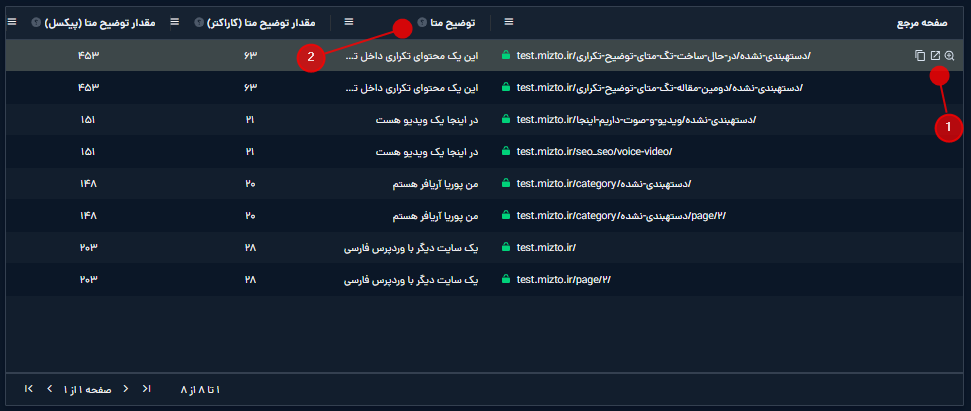Select 'من پوریا آریافر هستم' in category/دسته‌بندی-نشده/ row
971x411 pixels.
tap(436, 184)
